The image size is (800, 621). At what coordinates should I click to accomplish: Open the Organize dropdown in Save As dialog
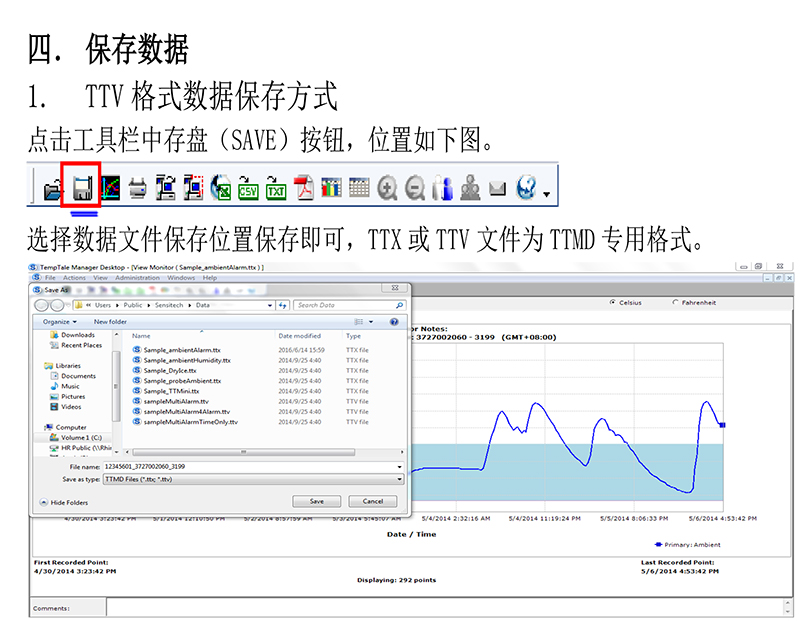click(x=58, y=321)
